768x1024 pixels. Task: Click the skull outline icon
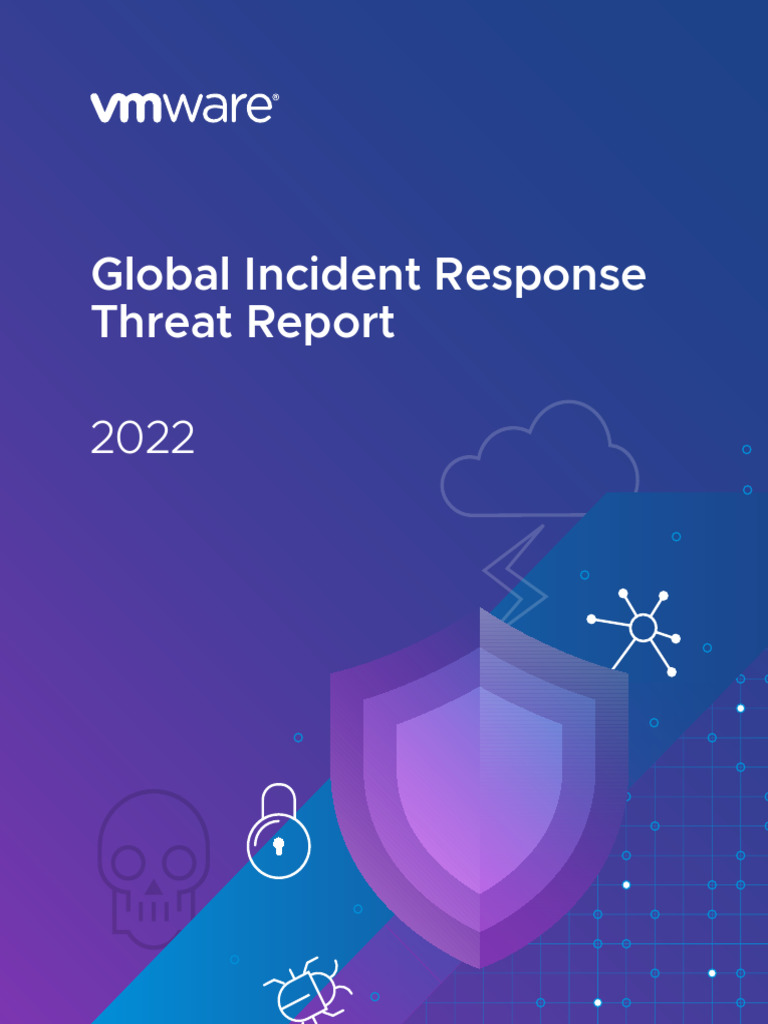[153, 869]
